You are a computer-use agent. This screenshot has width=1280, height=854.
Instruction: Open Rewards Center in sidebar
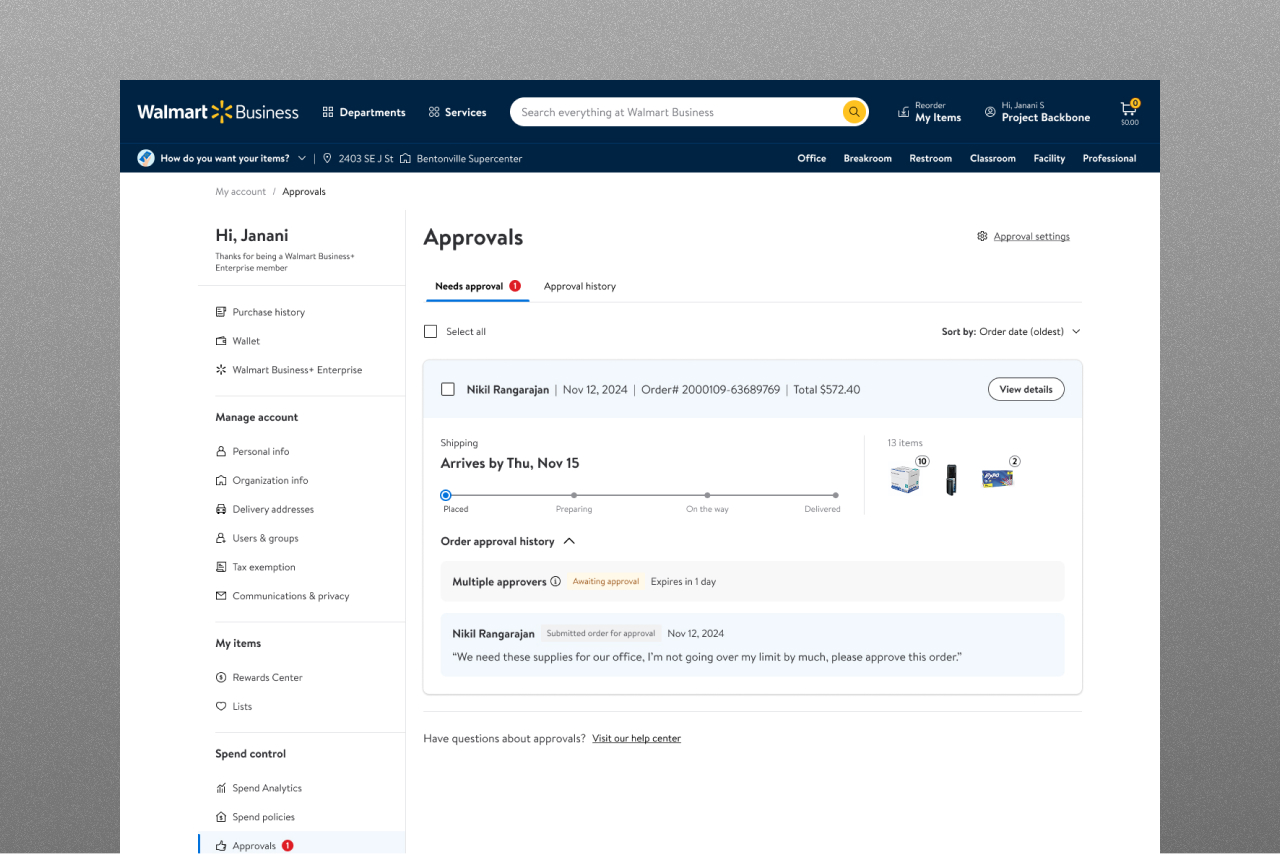tap(267, 677)
